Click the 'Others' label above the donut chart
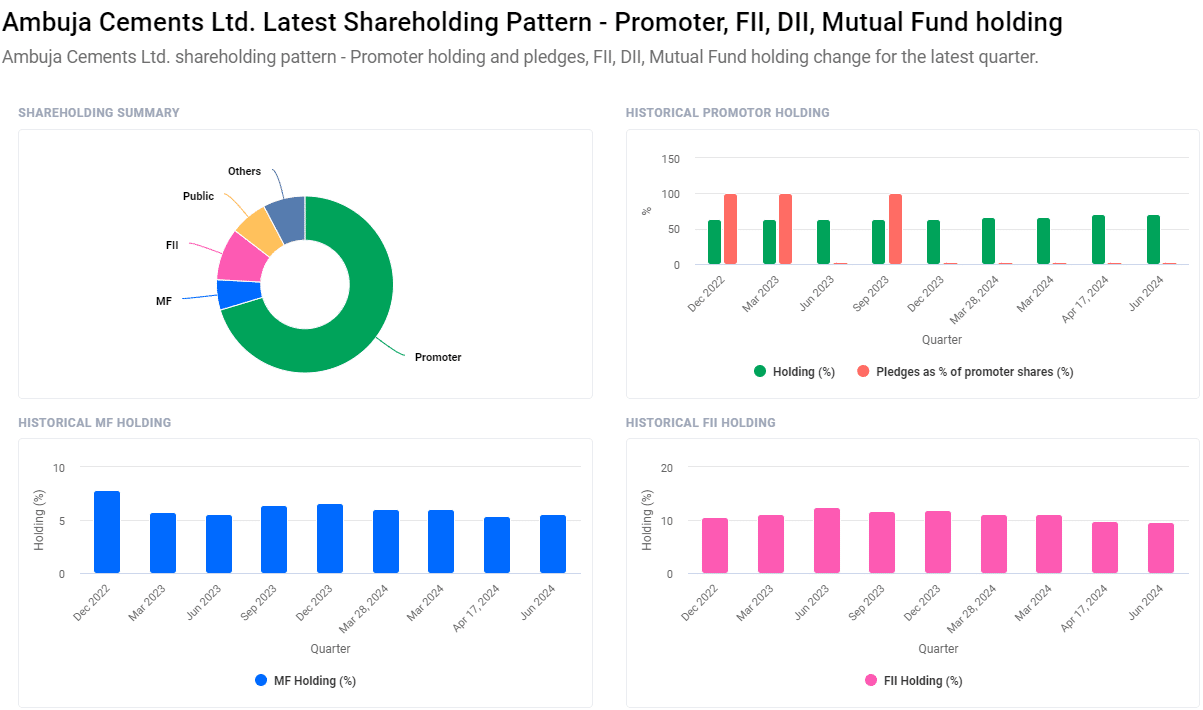Viewport: 1203px width, 710px height. pos(244,171)
